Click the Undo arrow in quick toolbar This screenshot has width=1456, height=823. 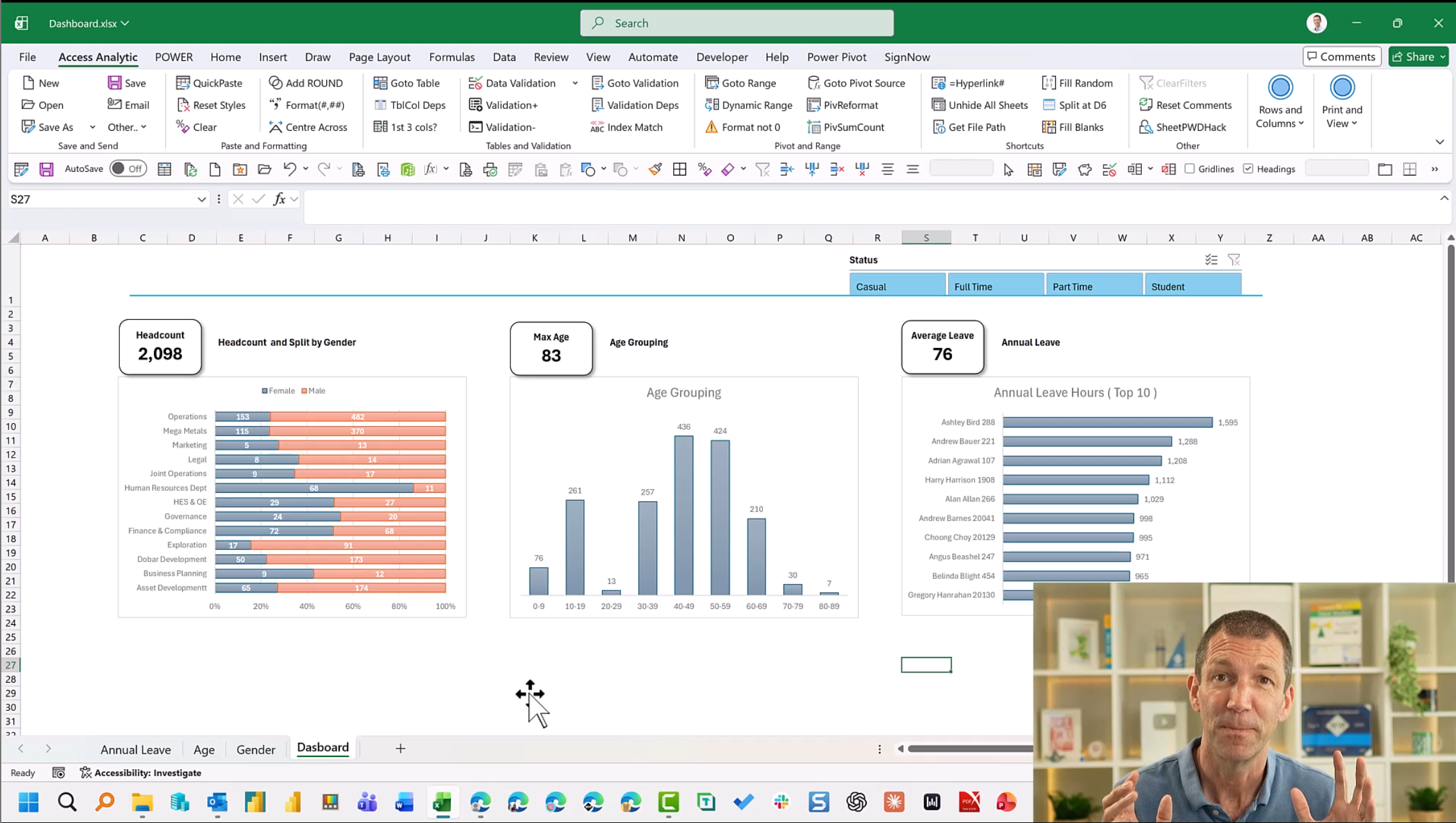290,169
